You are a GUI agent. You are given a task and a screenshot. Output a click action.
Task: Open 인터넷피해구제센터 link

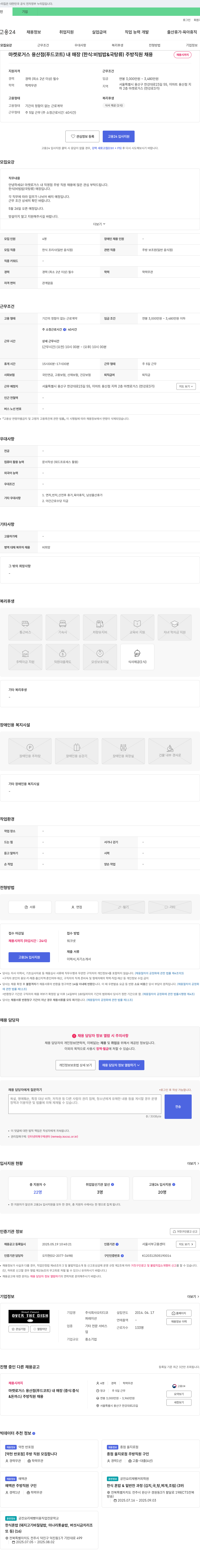[53, 1136]
